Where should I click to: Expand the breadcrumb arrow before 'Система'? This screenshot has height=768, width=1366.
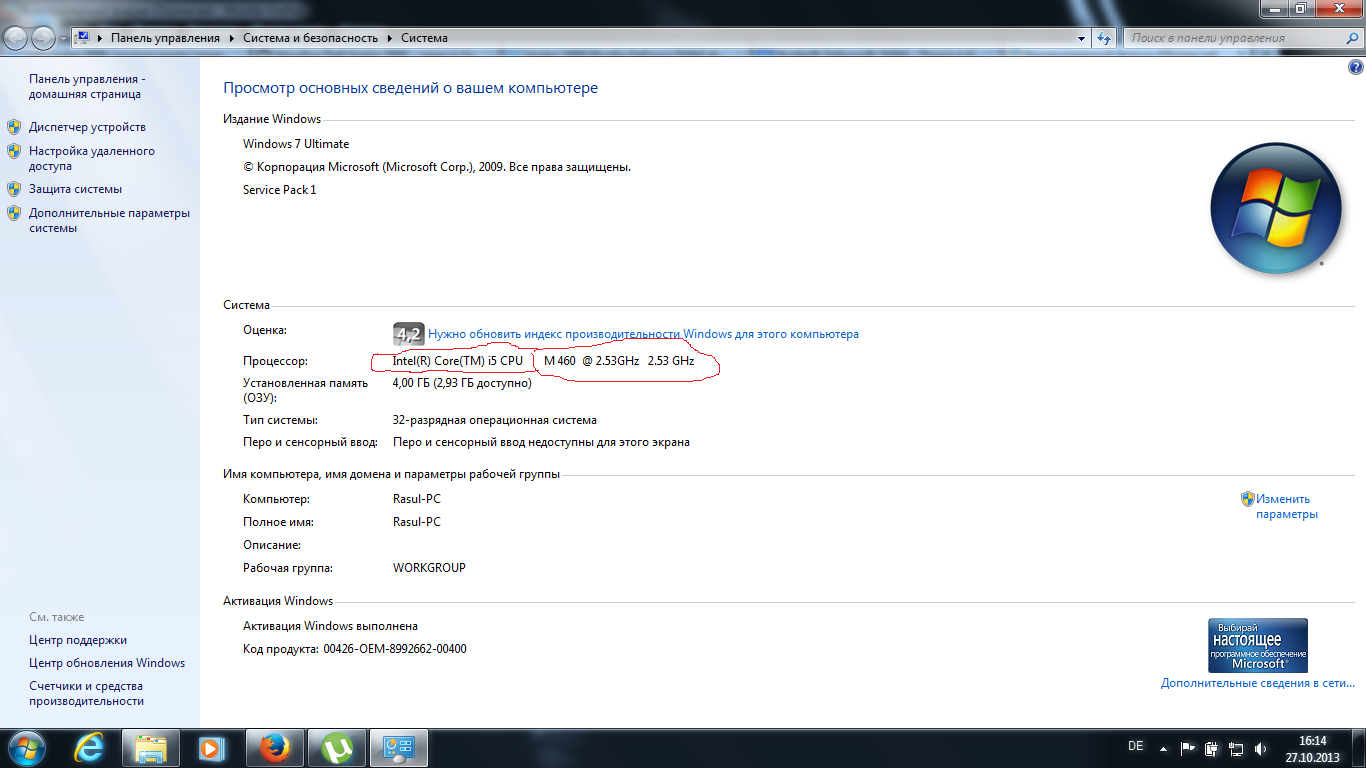coord(391,38)
